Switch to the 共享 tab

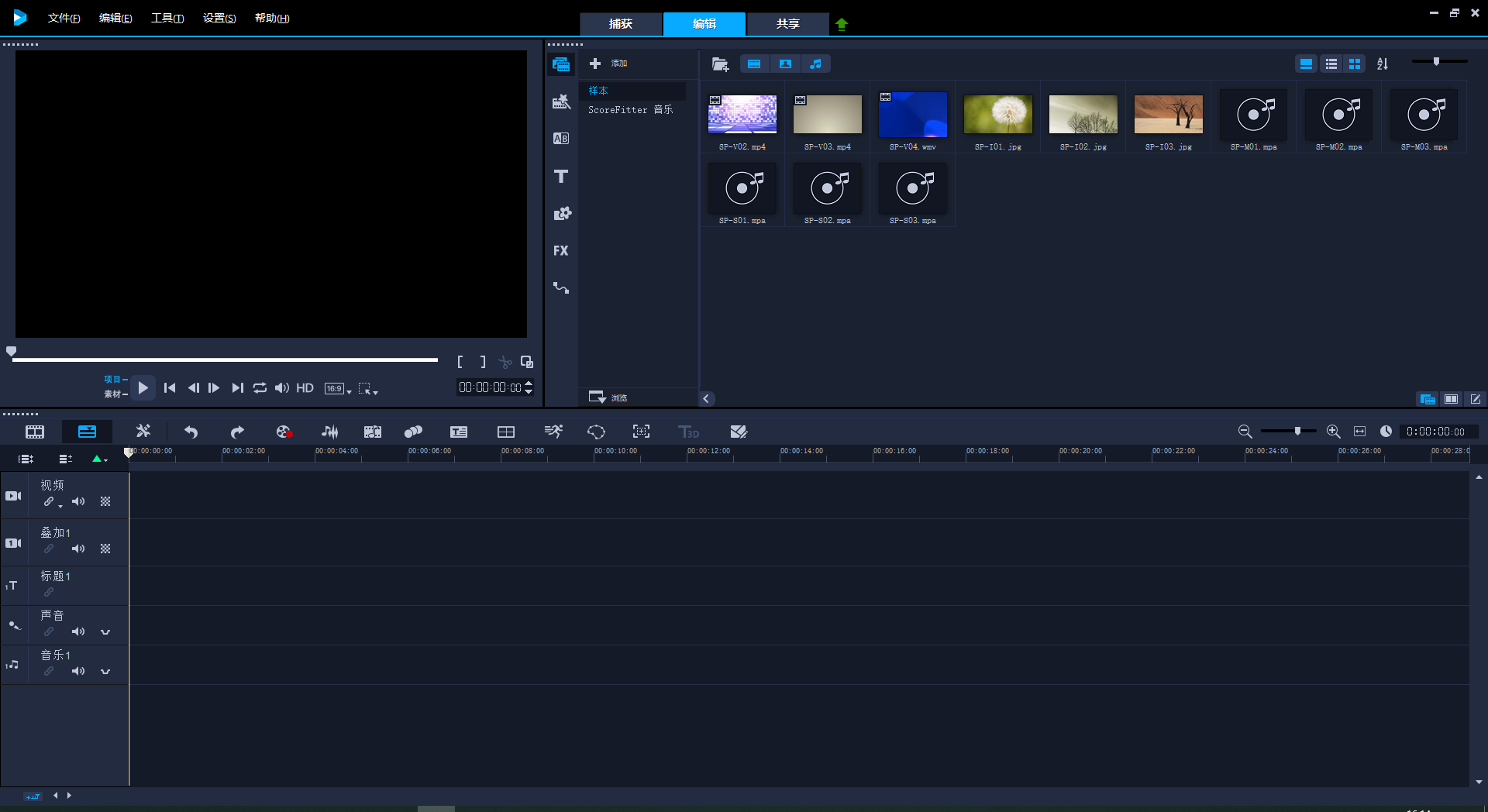pos(787,24)
